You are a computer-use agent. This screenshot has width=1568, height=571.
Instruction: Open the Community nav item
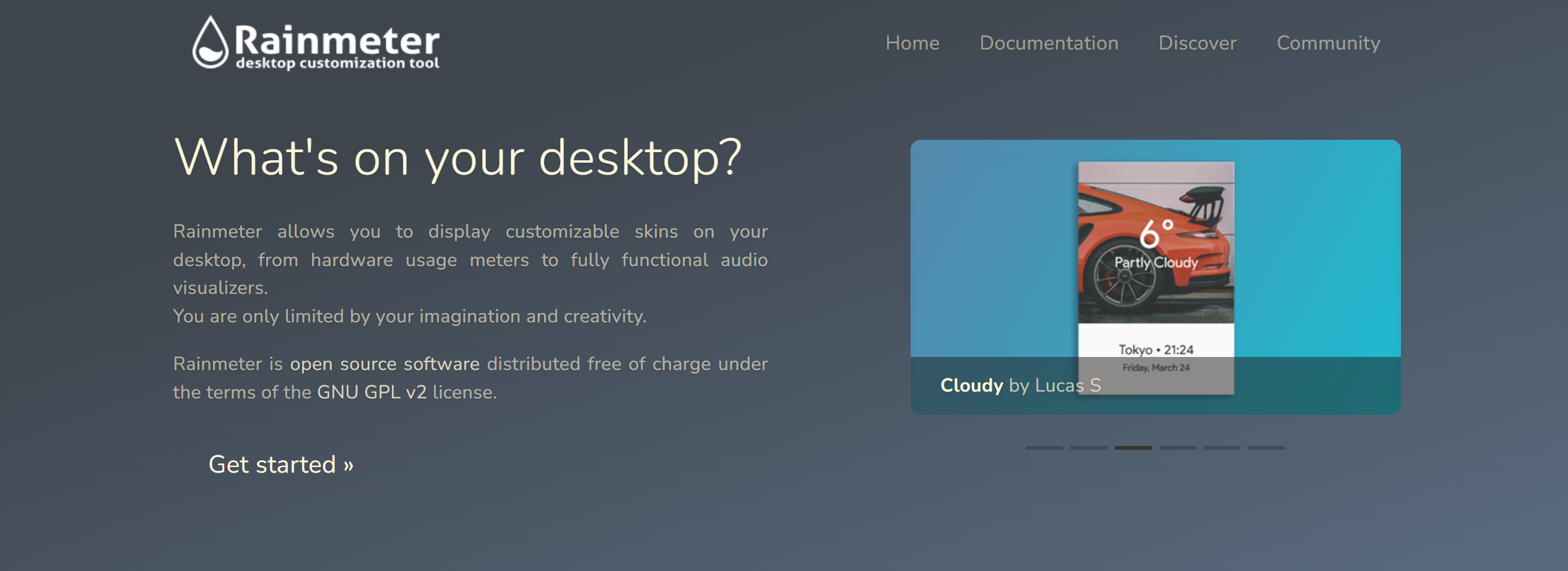pyautogui.click(x=1328, y=43)
